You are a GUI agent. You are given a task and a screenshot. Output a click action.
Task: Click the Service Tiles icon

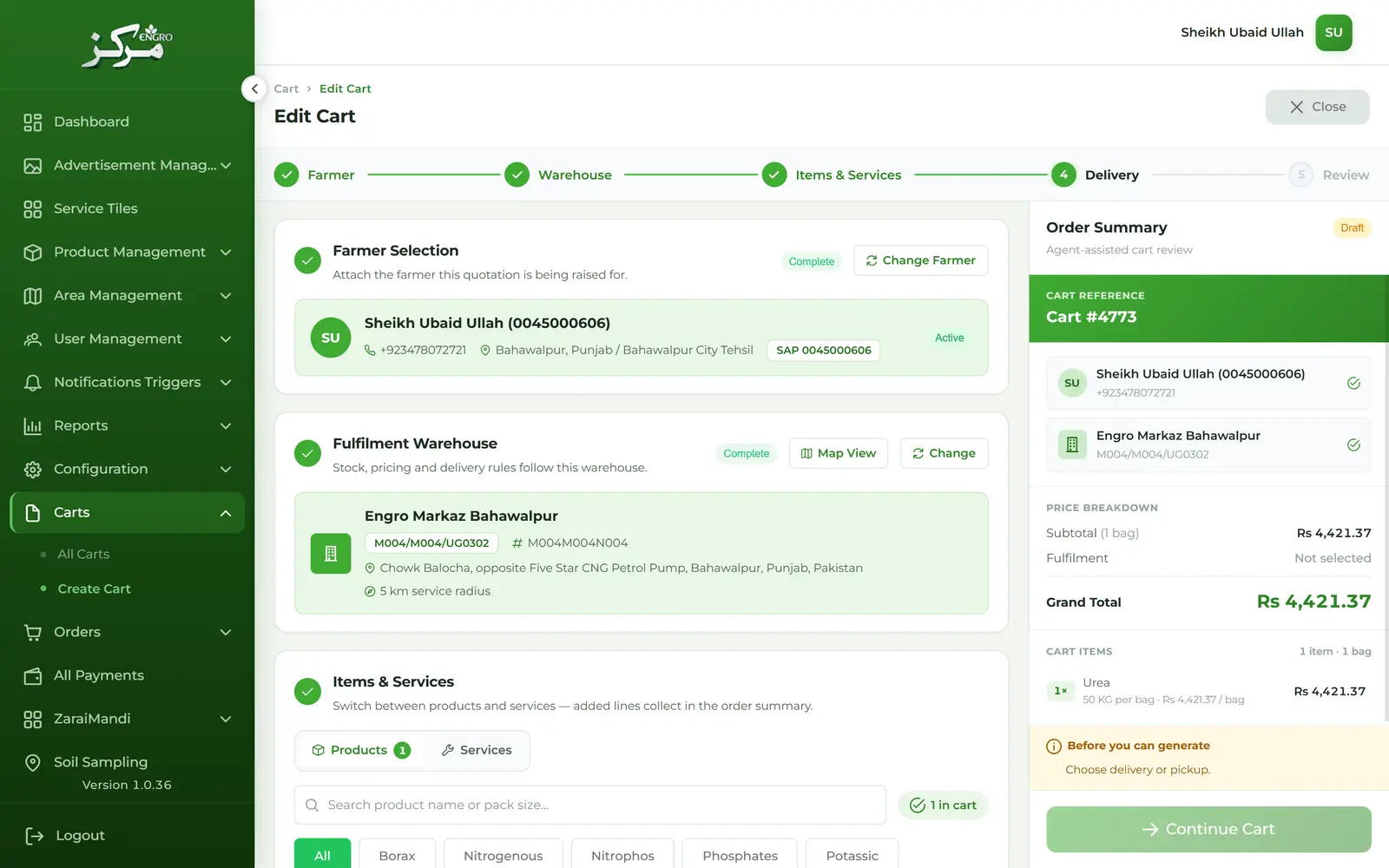(32, 209)
